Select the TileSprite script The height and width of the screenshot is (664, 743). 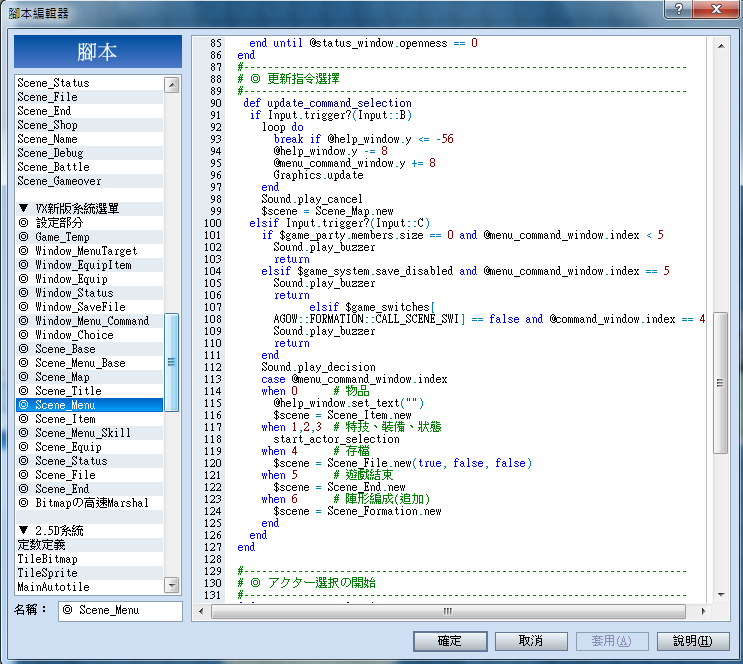[x=90, y=573]
